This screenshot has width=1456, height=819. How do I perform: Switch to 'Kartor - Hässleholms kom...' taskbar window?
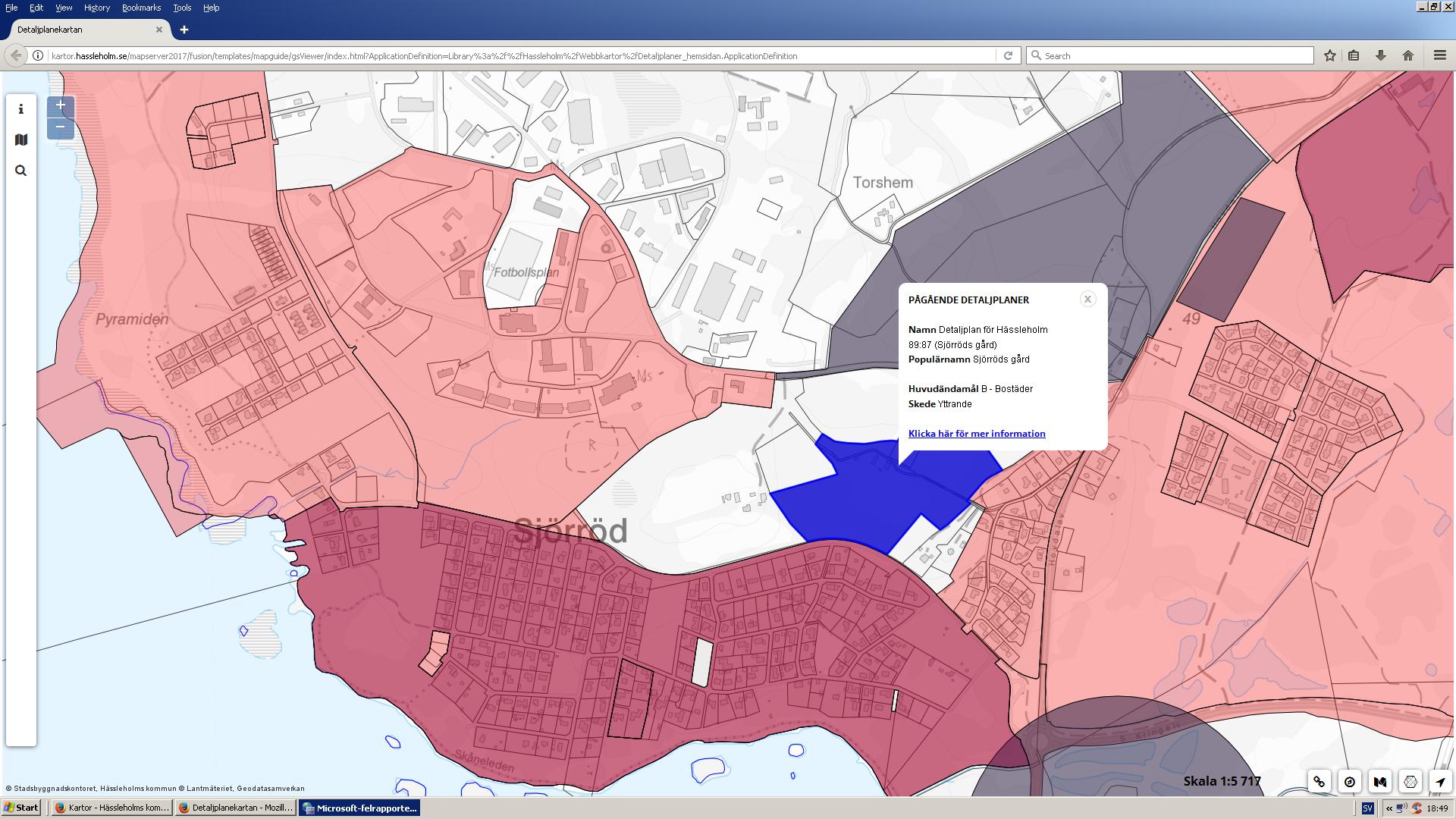[x=112, y=808]
